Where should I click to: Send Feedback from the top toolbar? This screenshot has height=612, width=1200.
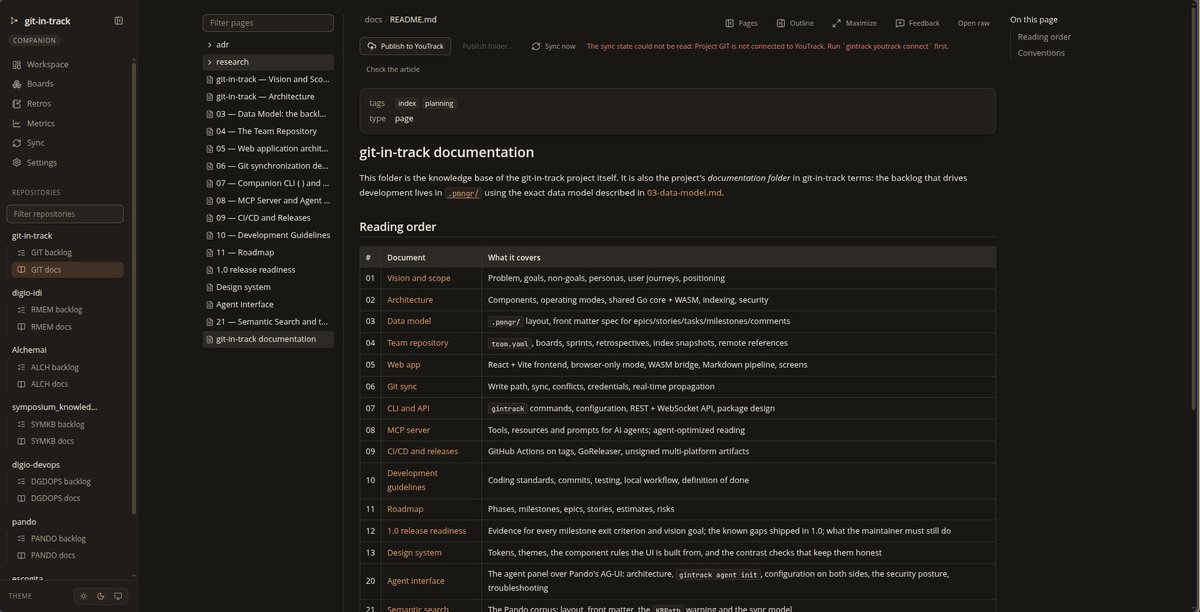point(917,22)
